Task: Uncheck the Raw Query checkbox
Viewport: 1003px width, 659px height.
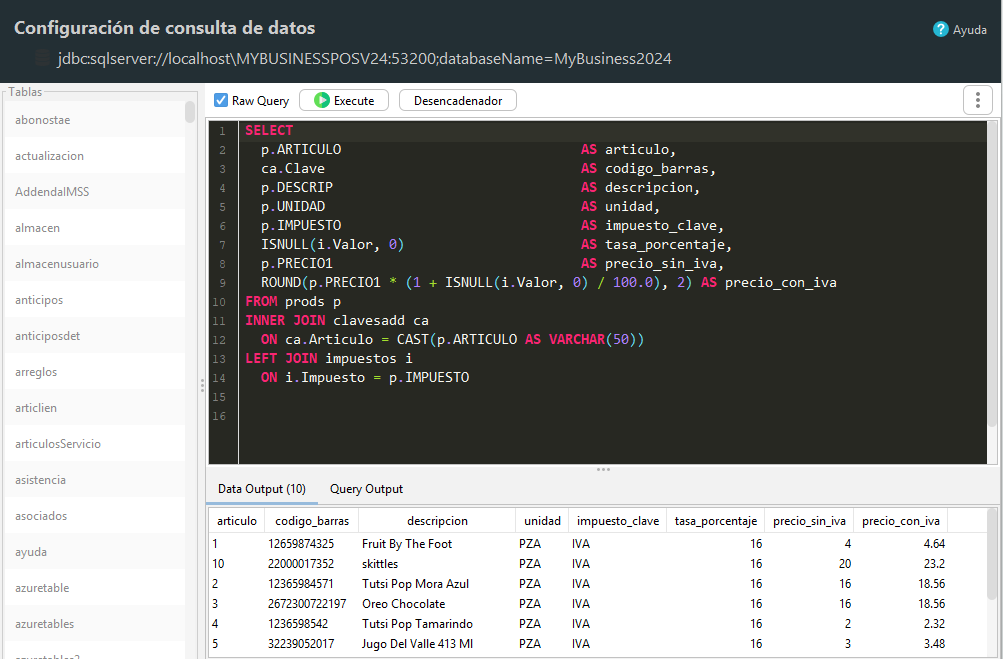Action: pyautogui.click(x=221, y=100)
